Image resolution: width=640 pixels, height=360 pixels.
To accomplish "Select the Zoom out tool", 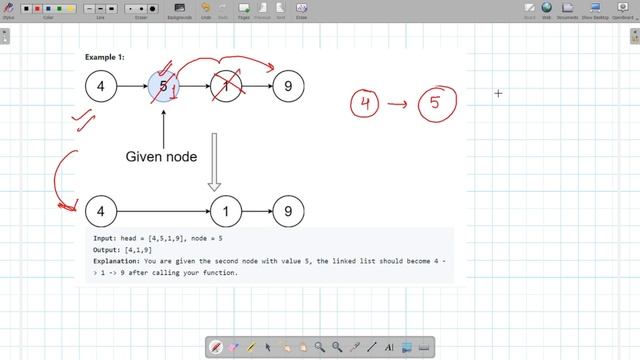I will click(337, 347).
